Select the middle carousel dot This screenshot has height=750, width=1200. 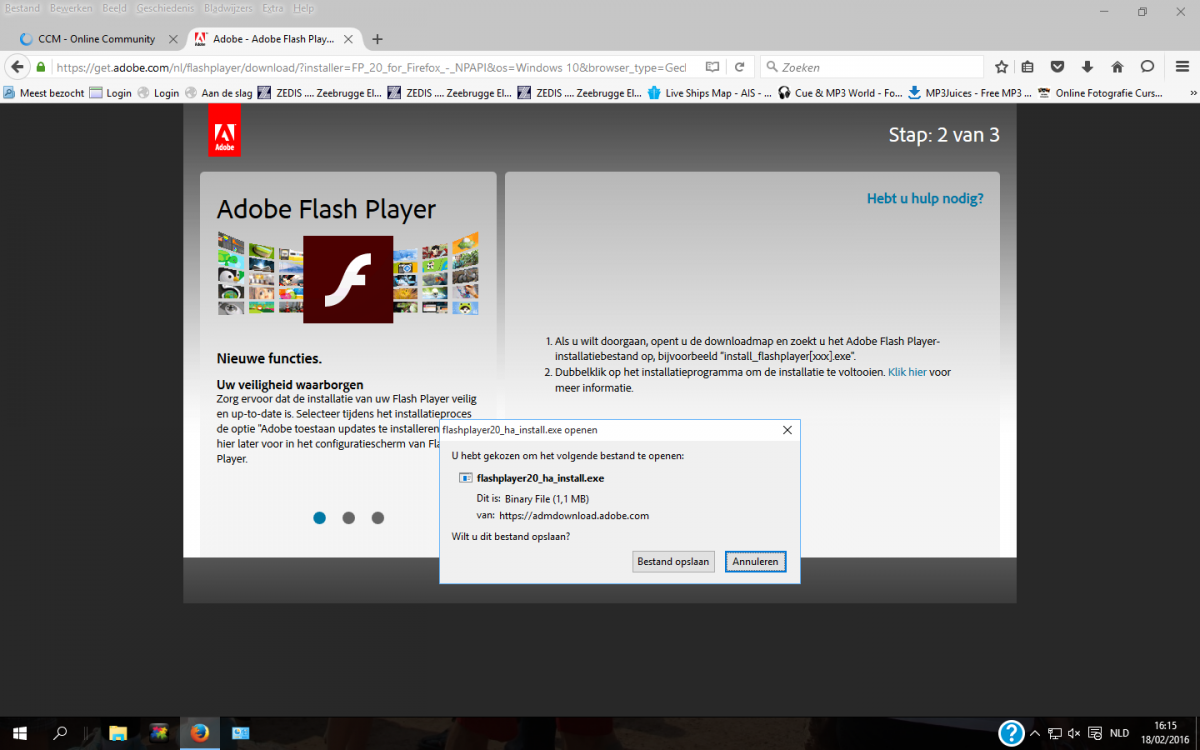[x=348, y=518]
